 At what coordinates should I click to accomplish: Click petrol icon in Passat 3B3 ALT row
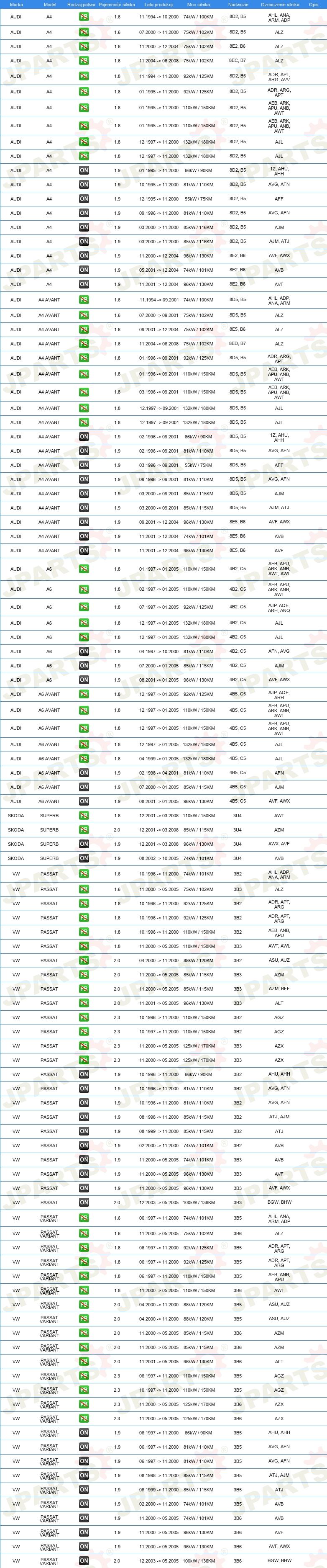point(84,1003)
